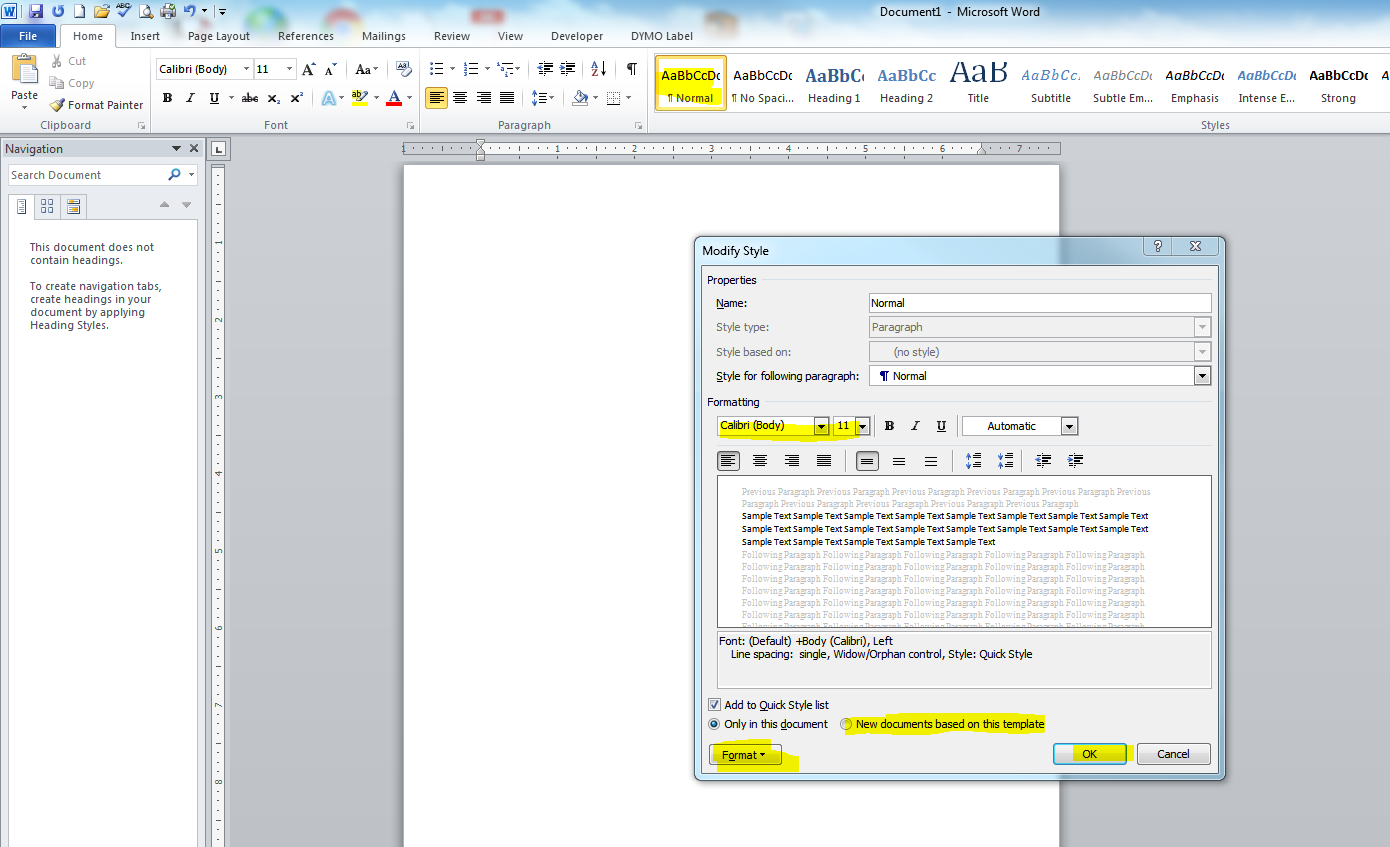
Task: Click Clear Formatting in the ribbon
Action: [x=403, y=69]
